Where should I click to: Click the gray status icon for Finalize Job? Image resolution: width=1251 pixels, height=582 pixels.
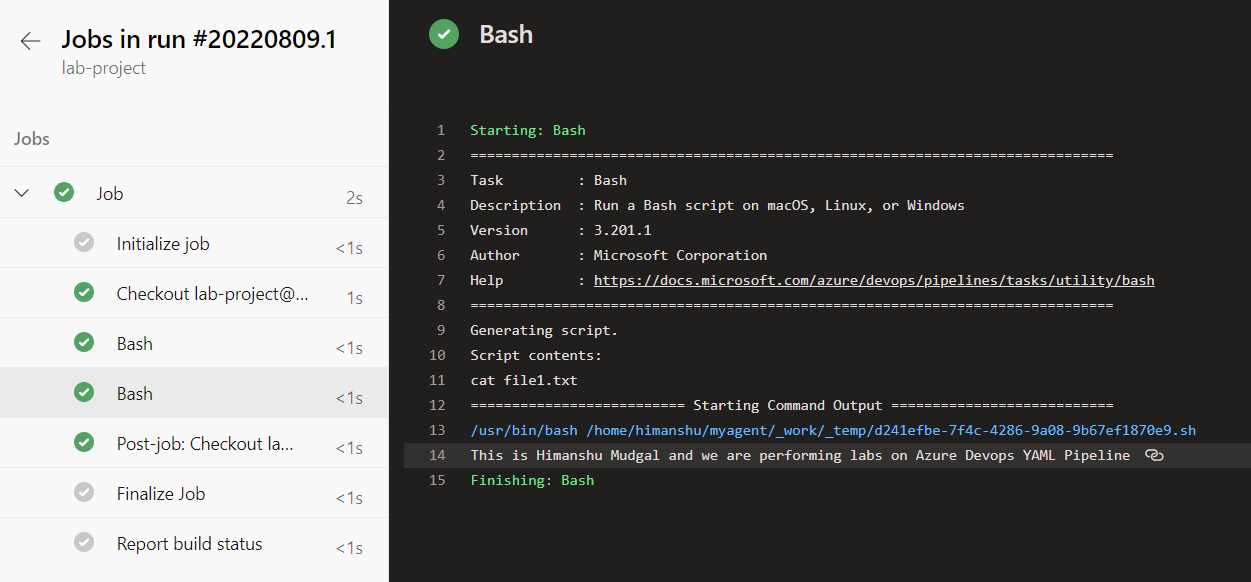(x=84, y=493)
